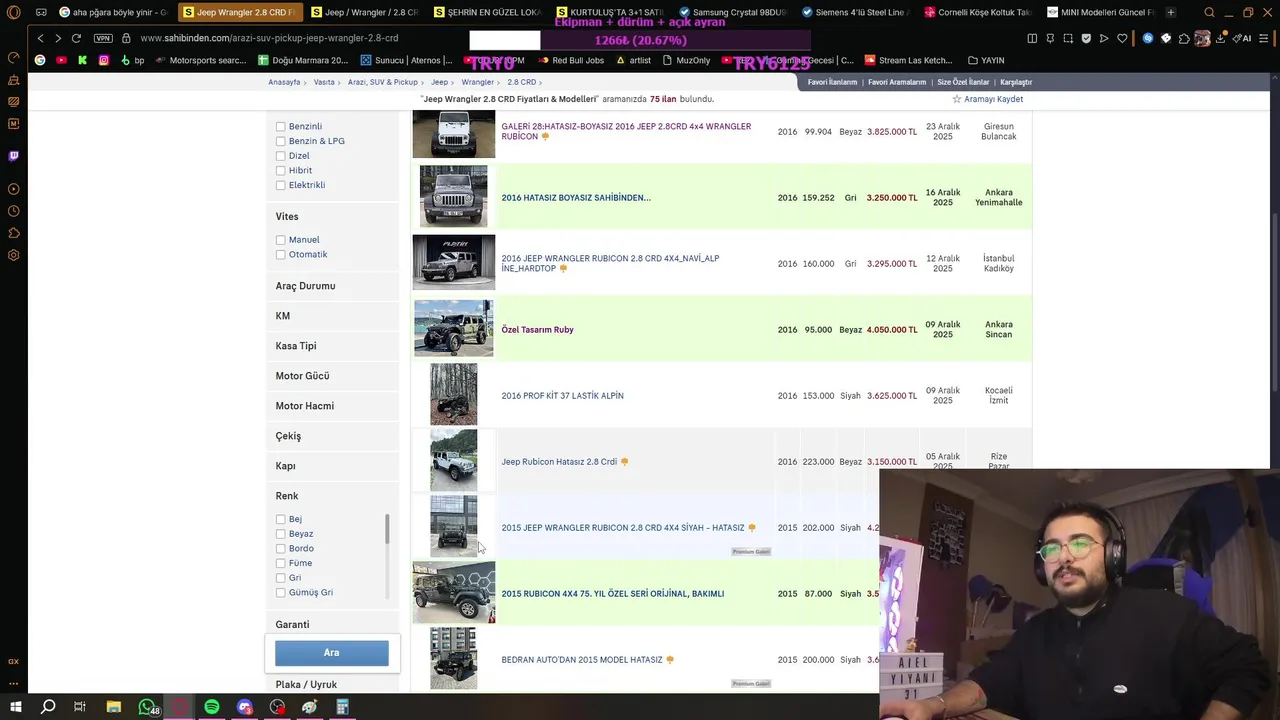Image resolution: width=1280 pixels, height=720 pixels.
Task: Switch to 'aha pğara böyle yinir' tab
Action: [113, 13]
